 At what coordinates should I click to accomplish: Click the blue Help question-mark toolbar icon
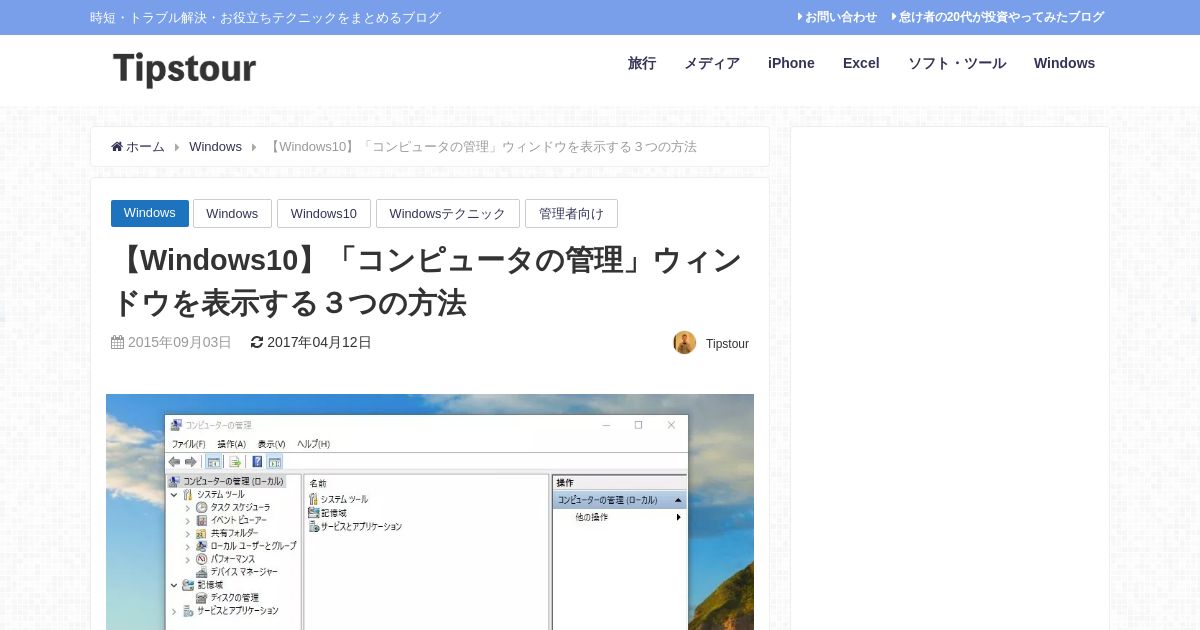click(x=257, y=462)
